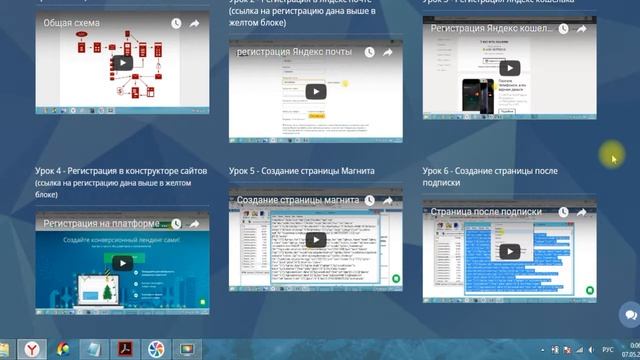
Task: Show hidden system tray icons
Action: (542, 350)
